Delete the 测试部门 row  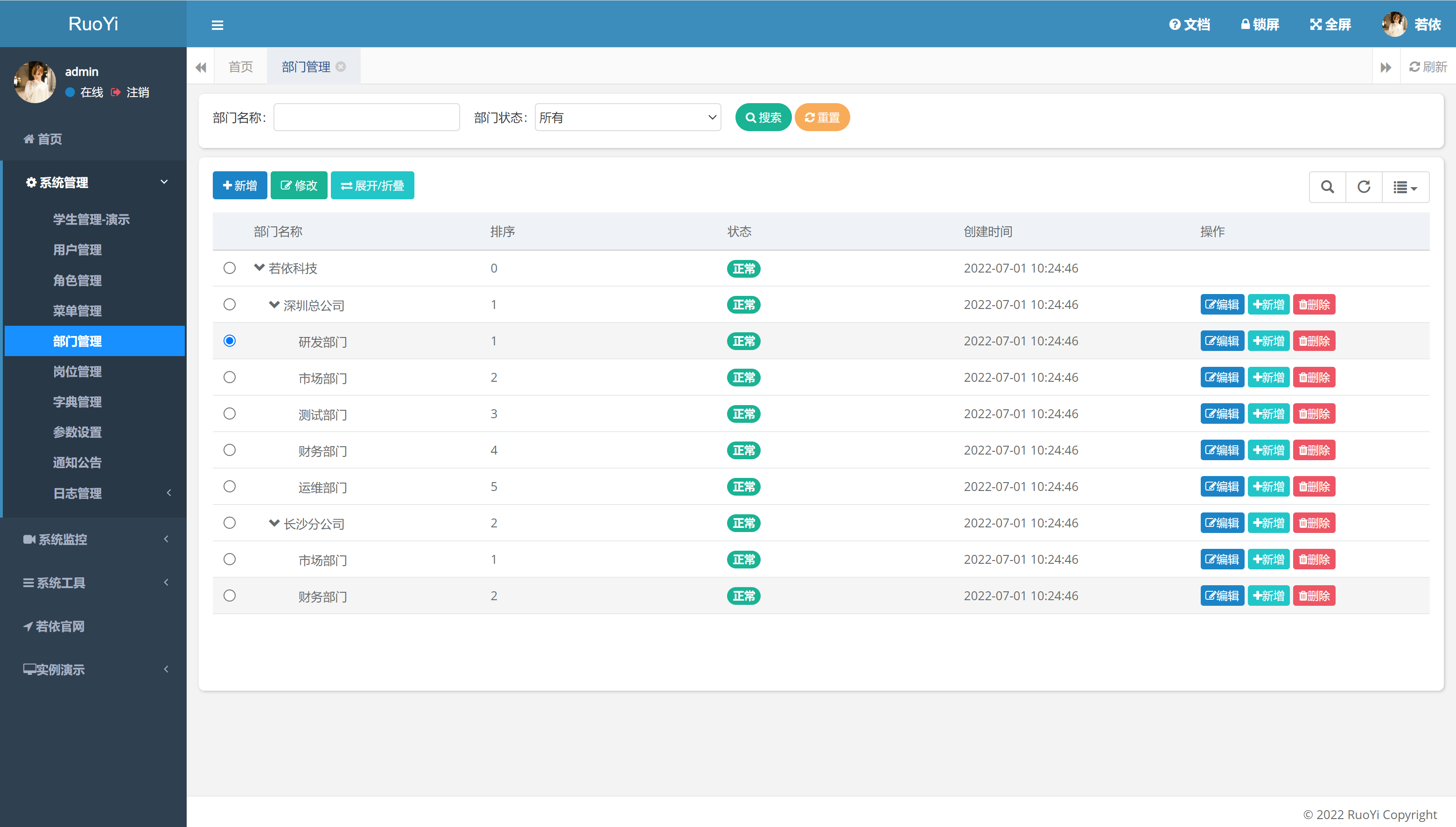click(1314, 413)
